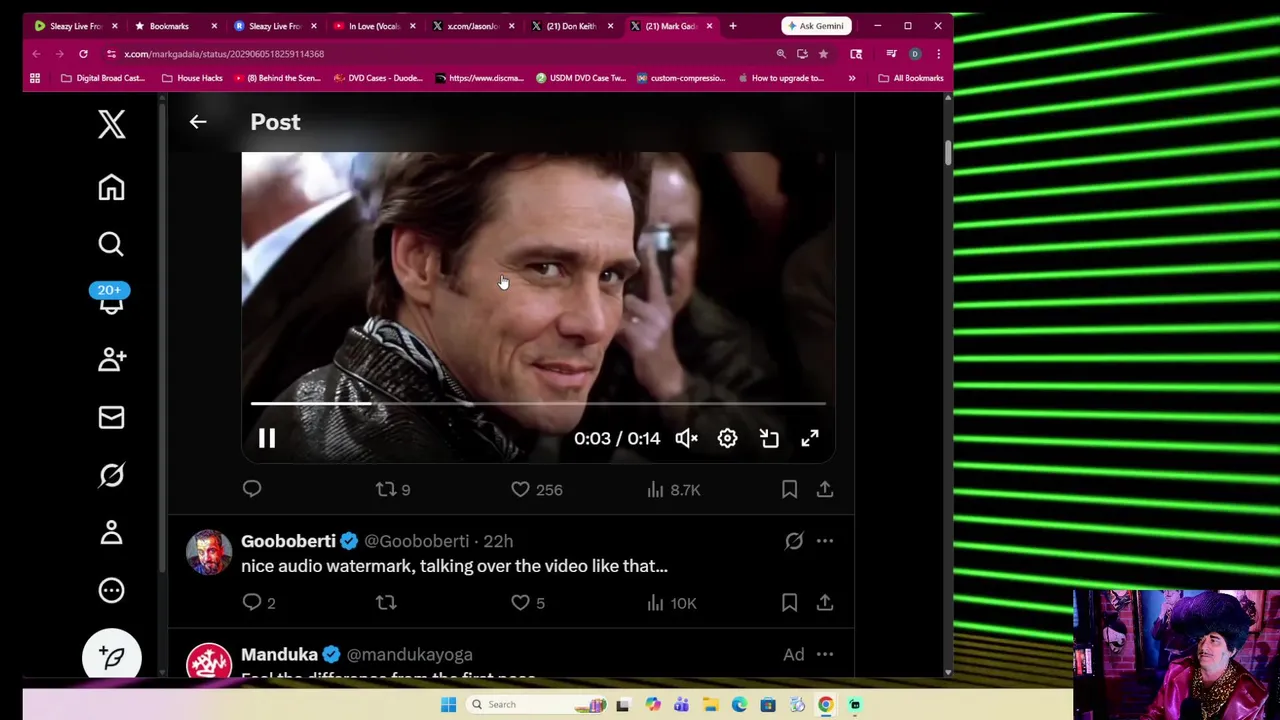This screenshot has width=1280, height=720.
Task: Repost the post with 9 reposts
Action: click(x=393, y=489)
